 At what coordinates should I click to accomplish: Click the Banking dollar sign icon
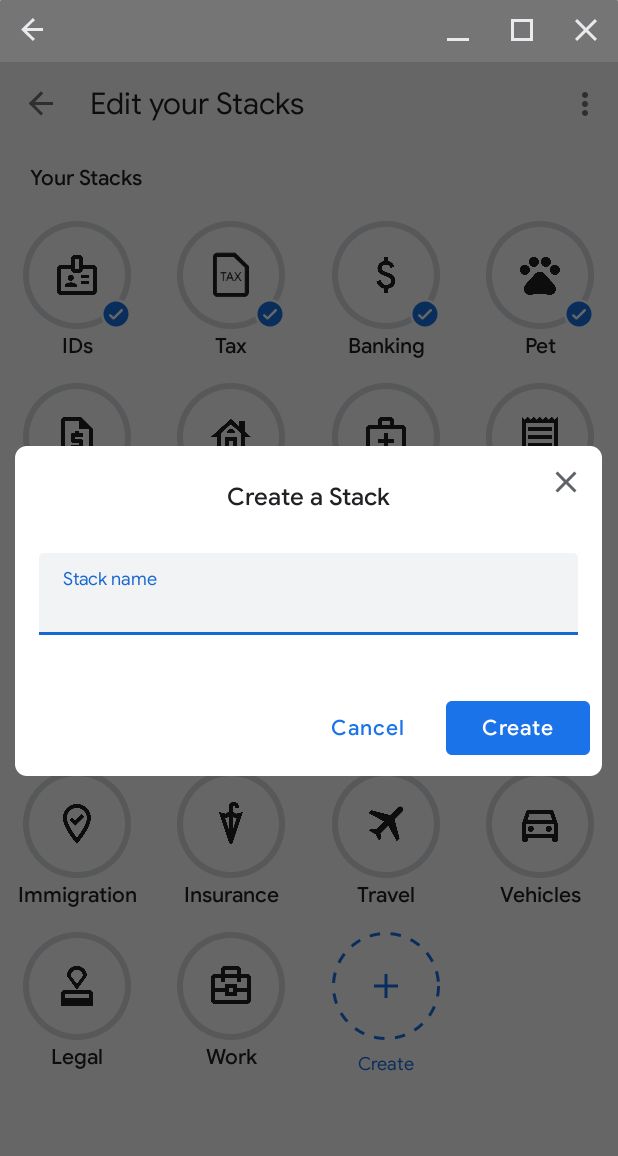coord(386,275)
